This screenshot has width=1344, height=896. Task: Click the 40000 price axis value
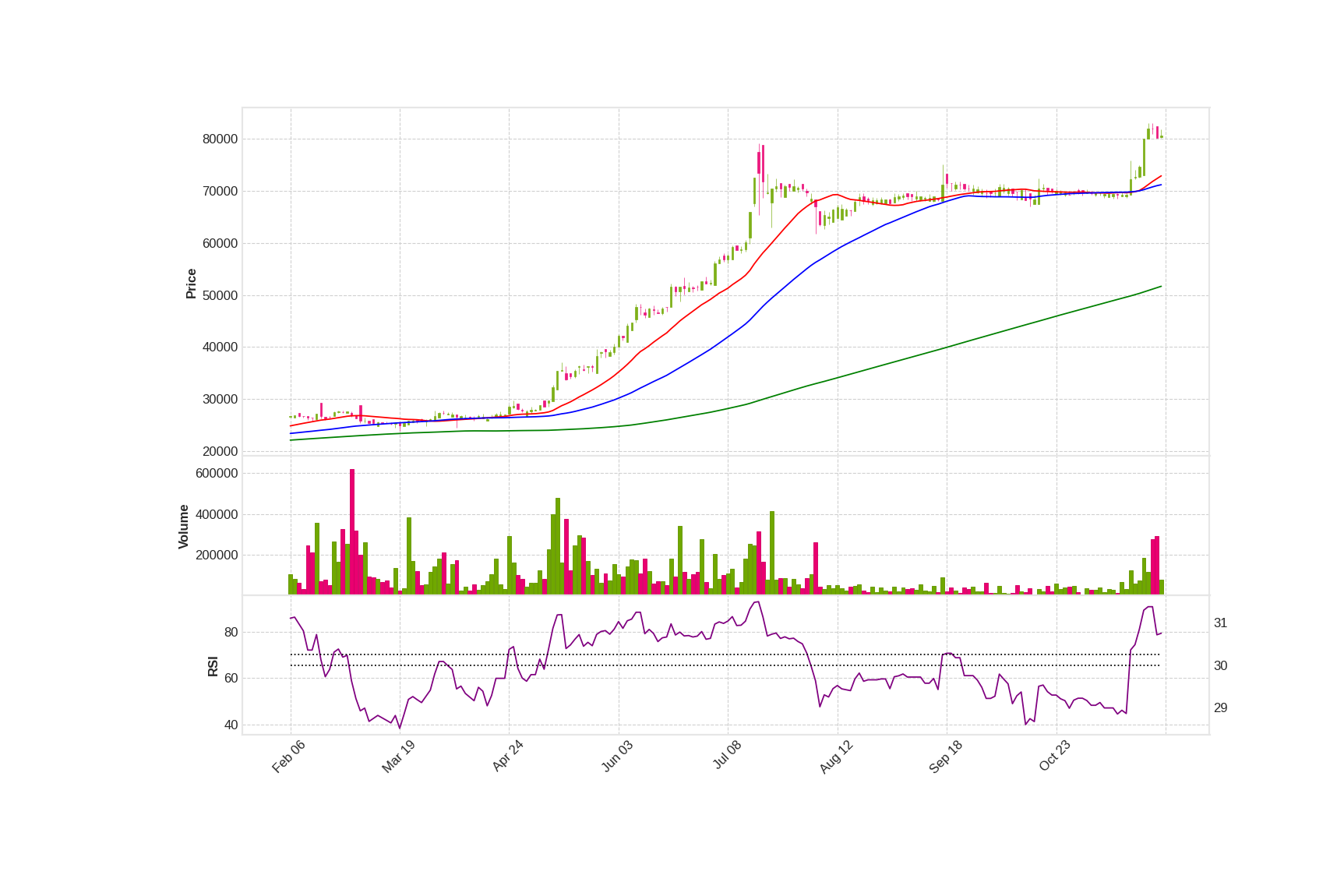[x=220, y=347]
